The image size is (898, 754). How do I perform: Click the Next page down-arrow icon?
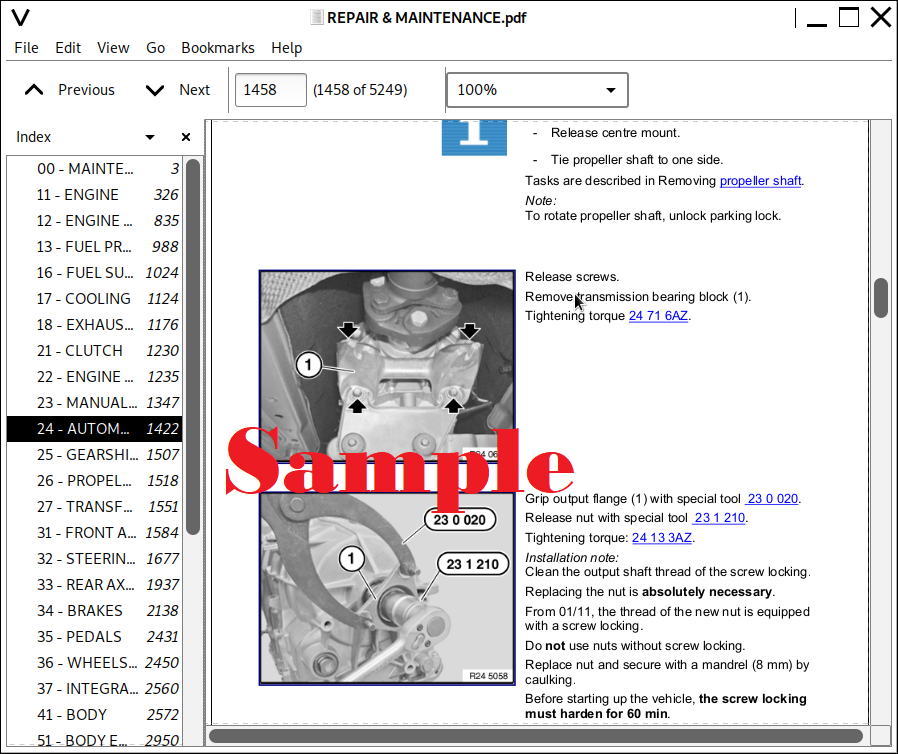154,90
